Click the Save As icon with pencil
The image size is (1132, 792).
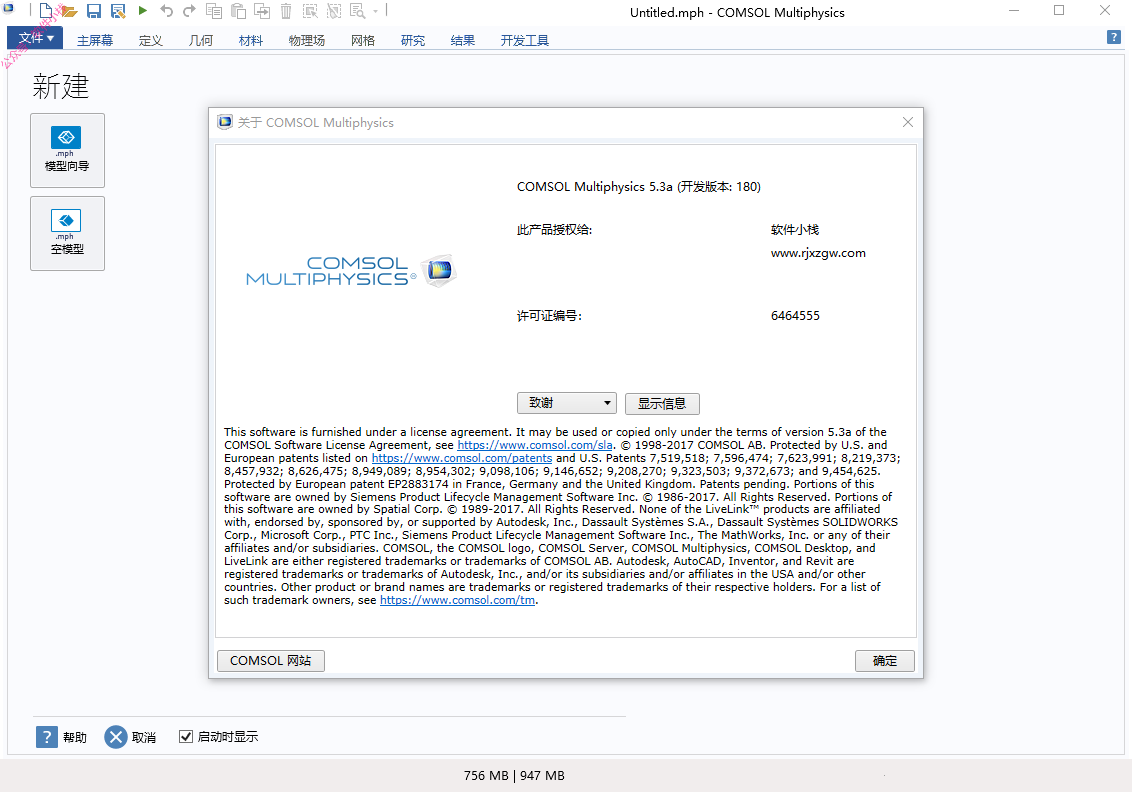point(118,11)
